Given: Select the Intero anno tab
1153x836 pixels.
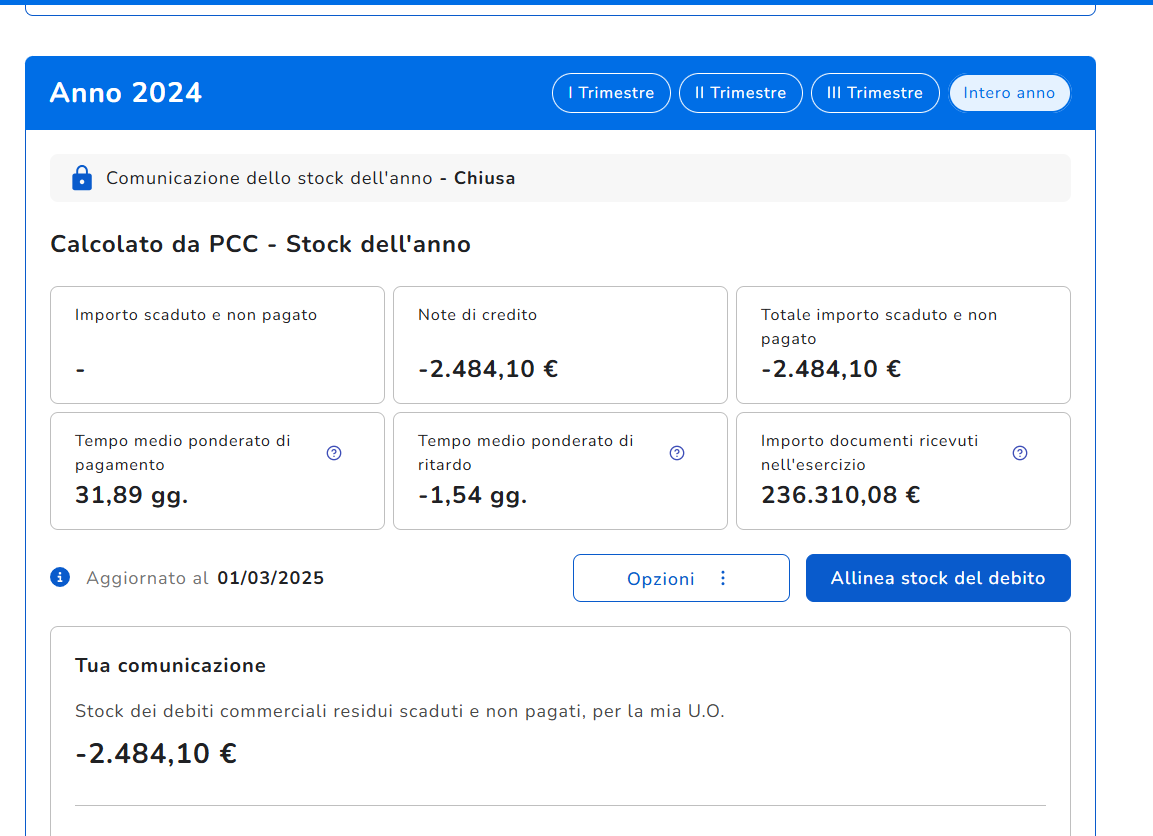Looking at the screenshot, I should 1009,93.
